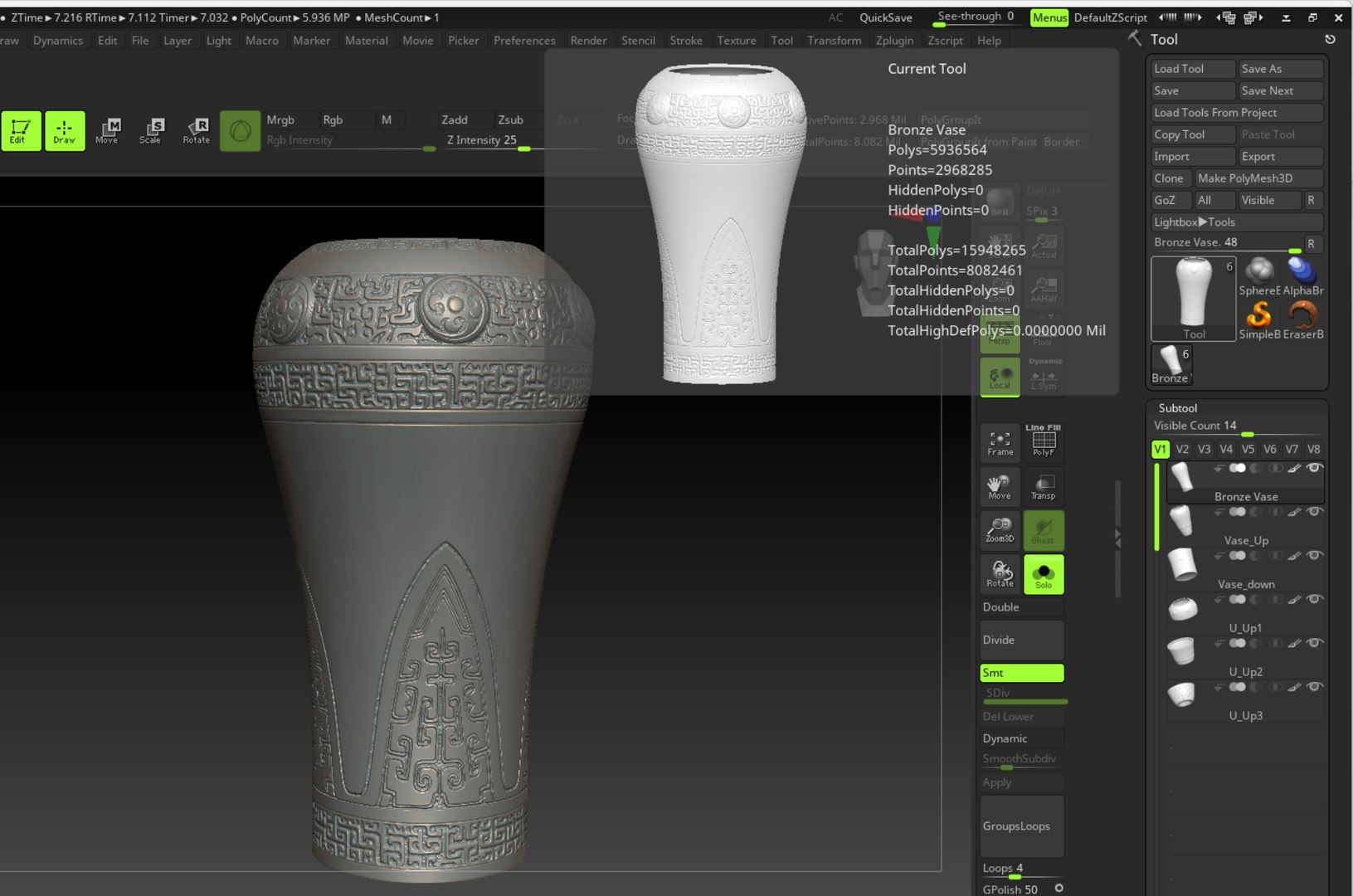Click the QuickSave button
Viewport: 1353px width, 896px height.
885,17
